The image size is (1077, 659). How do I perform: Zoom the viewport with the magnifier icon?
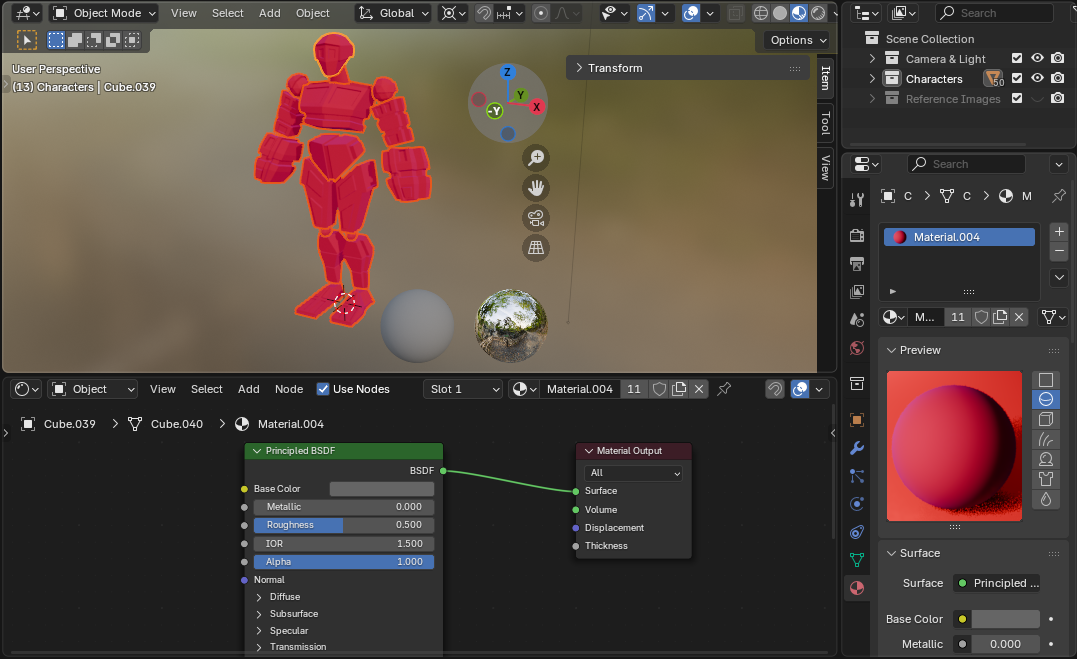pyautogui.click(x=536, y=158)
